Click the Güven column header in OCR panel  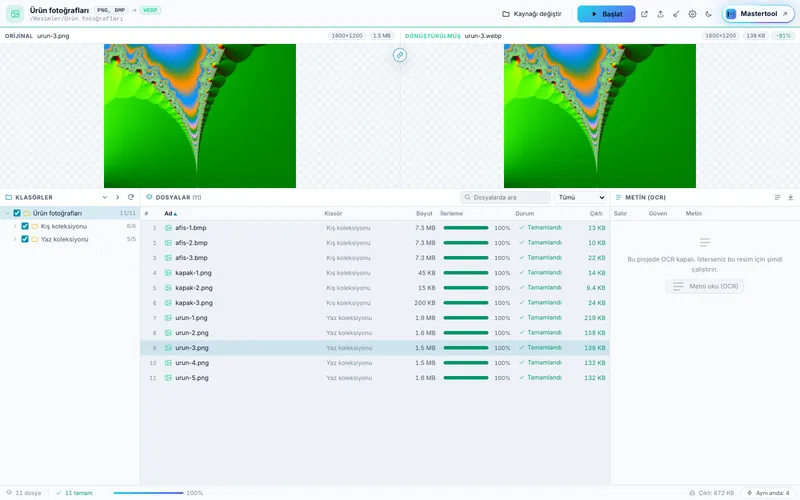pos(658,214)
